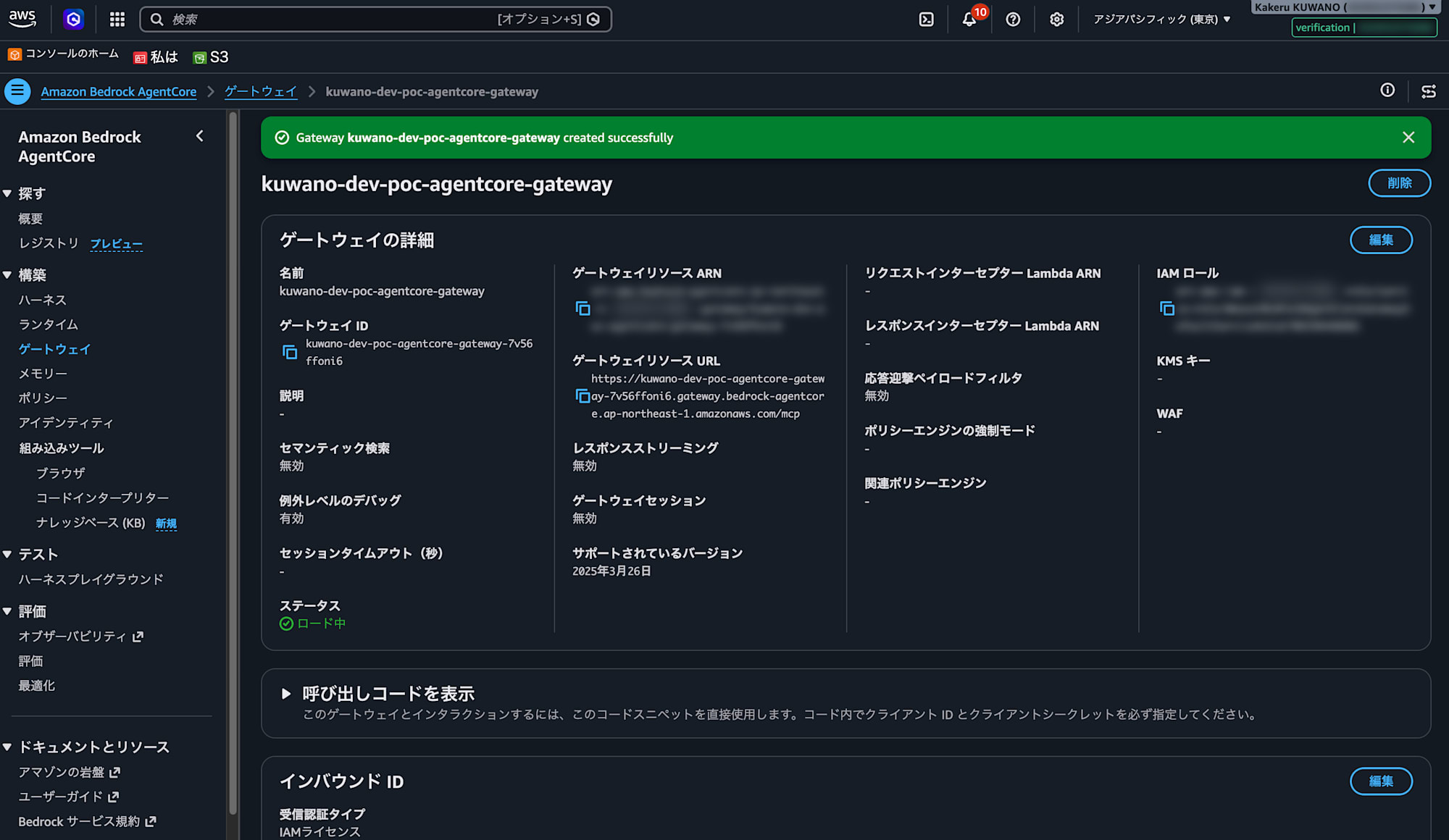Image resolution: width=1449 pixels, height=840 pixels.
Task: Open ランタイム in the sidebar
Action: point(49,324)
